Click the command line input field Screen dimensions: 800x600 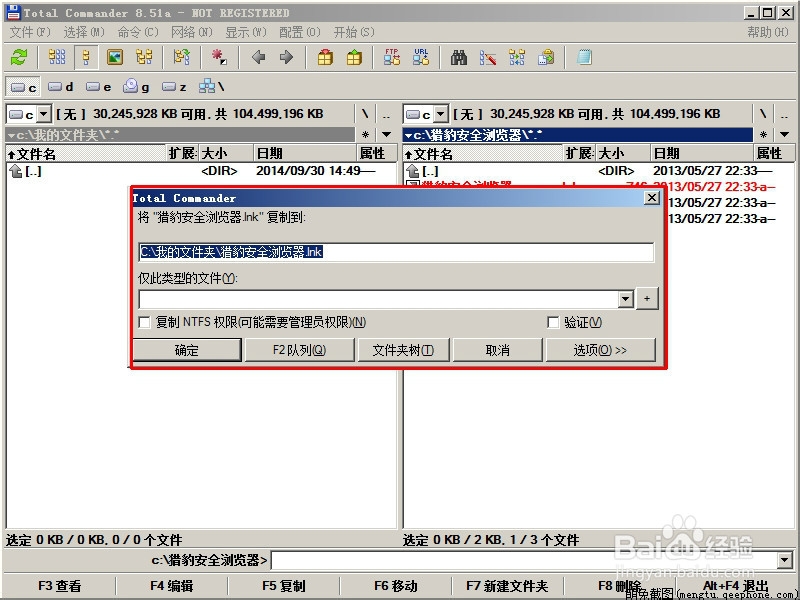point(524,560)
